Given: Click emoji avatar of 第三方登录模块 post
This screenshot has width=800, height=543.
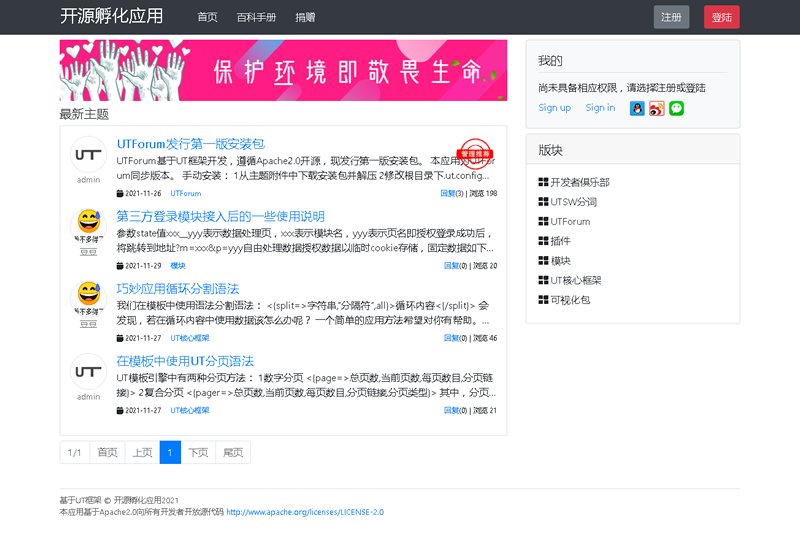Looking at the screenshot, I should pyautogui.click(x=88, y=227).
